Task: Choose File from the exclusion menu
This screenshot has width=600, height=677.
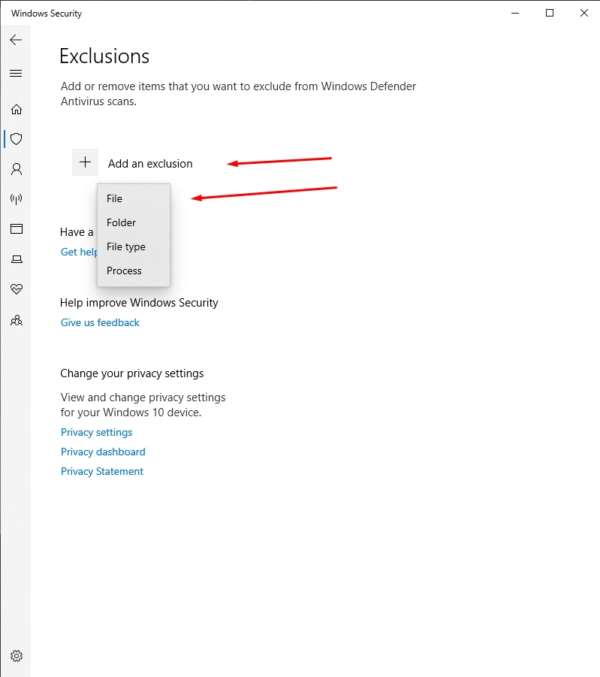Action: pos(134,199)
